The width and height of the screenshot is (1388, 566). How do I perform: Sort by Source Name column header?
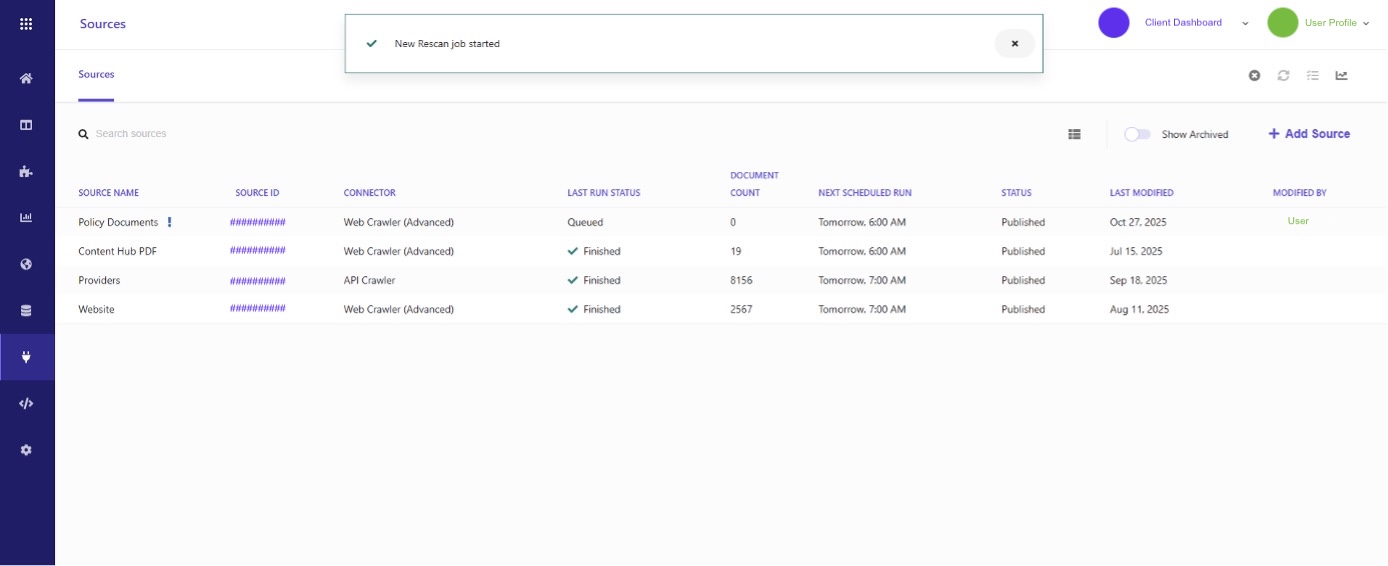tap(109, 193)
